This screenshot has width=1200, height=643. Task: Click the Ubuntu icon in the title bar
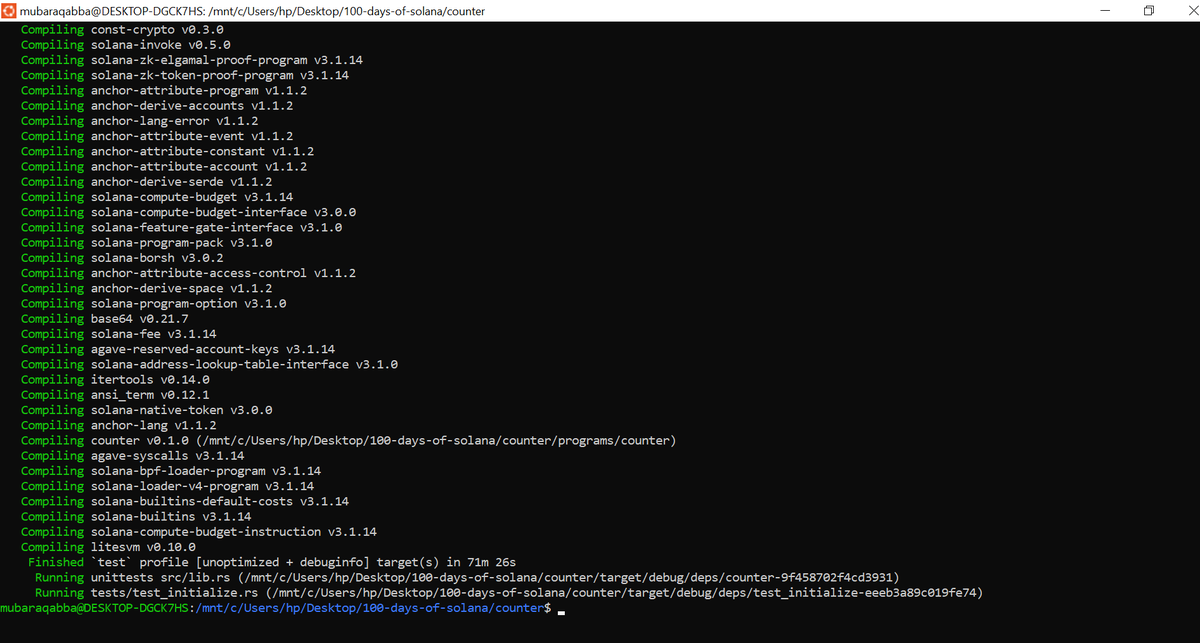tap(9, 10)
